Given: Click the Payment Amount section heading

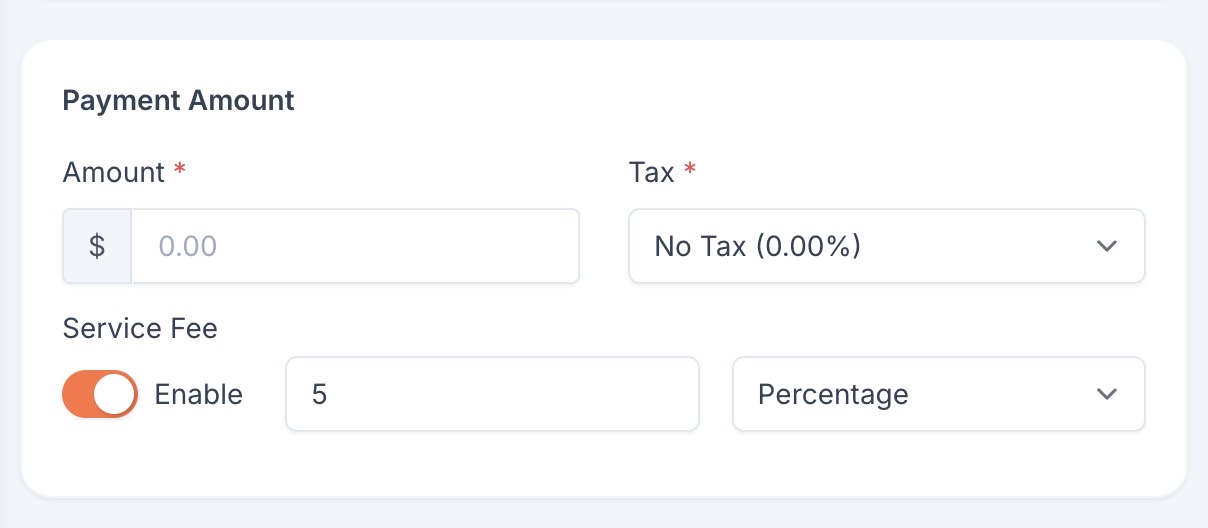Looking at the screenshot, I should click(179, 100).
